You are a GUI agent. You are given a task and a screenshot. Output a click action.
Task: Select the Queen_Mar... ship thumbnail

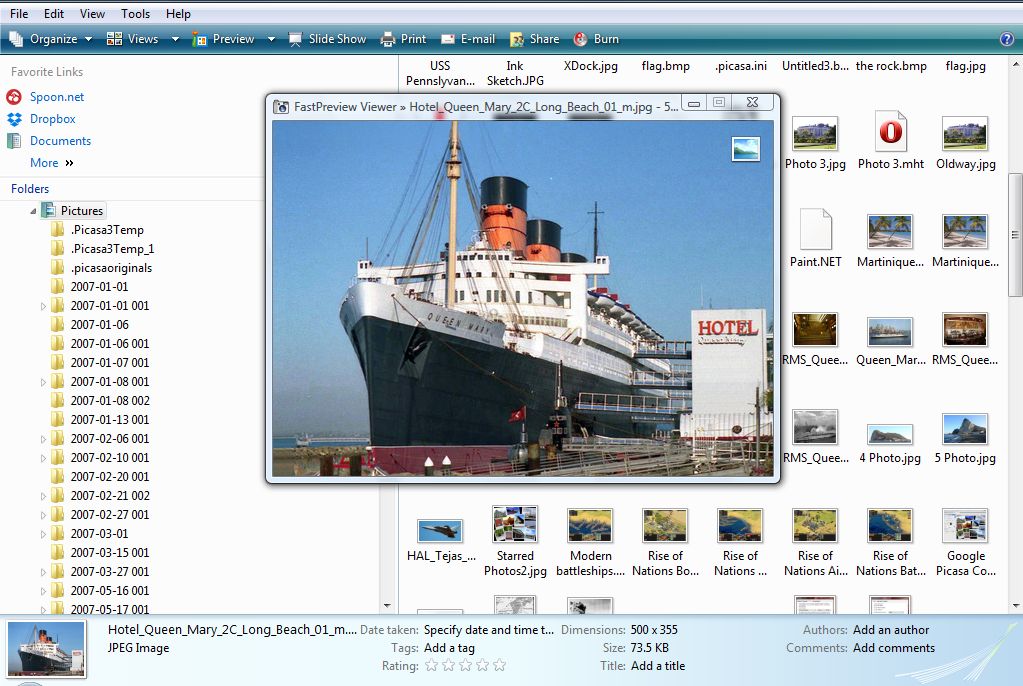pyautogui.click(x=890, y=332)
